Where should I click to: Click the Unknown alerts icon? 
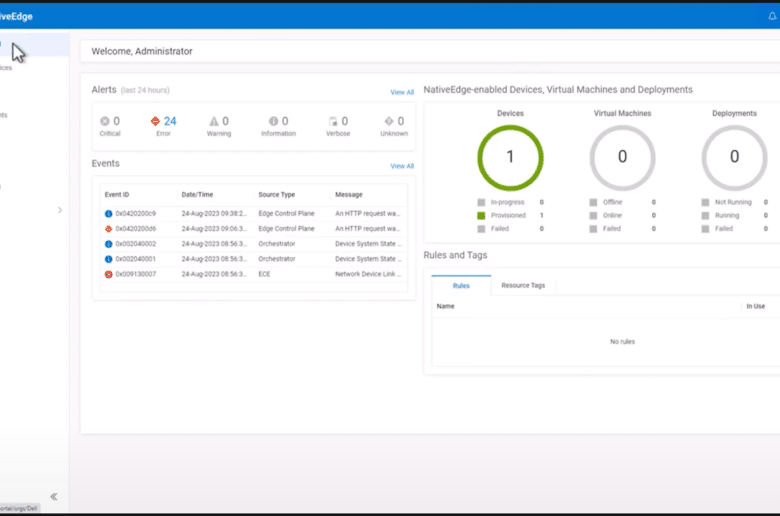tap(389, 121)
